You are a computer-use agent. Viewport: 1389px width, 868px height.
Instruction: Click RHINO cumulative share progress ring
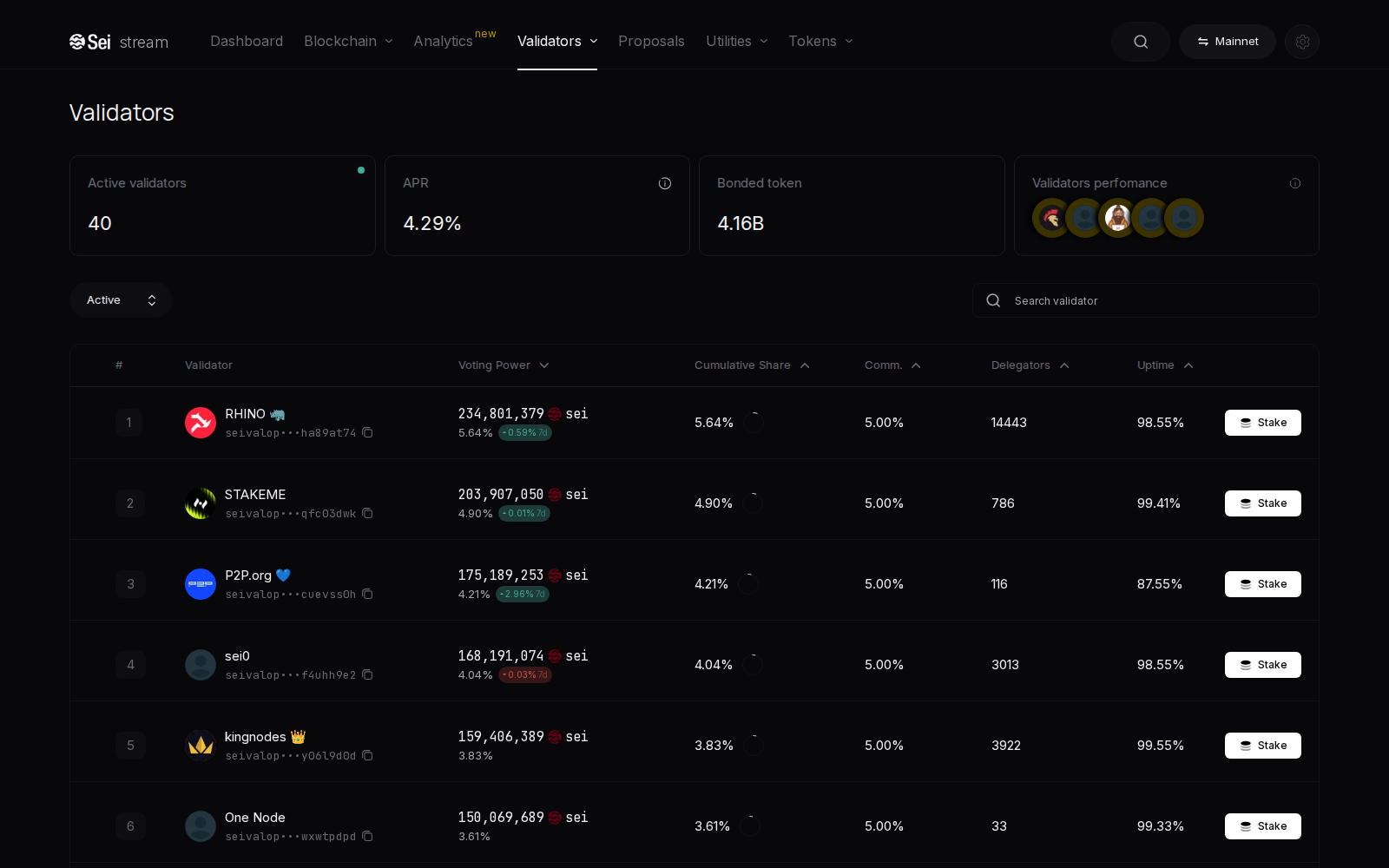coord(754,423)
